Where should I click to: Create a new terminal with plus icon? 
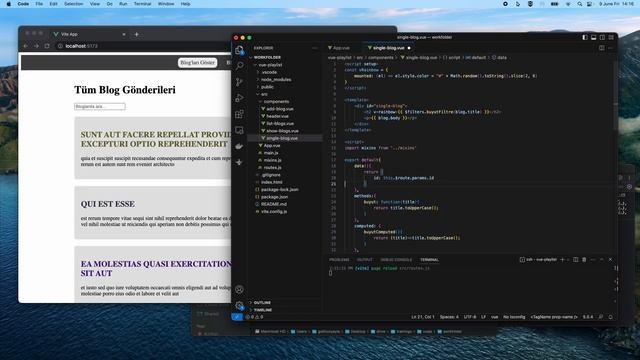click(x=562, y=260)
